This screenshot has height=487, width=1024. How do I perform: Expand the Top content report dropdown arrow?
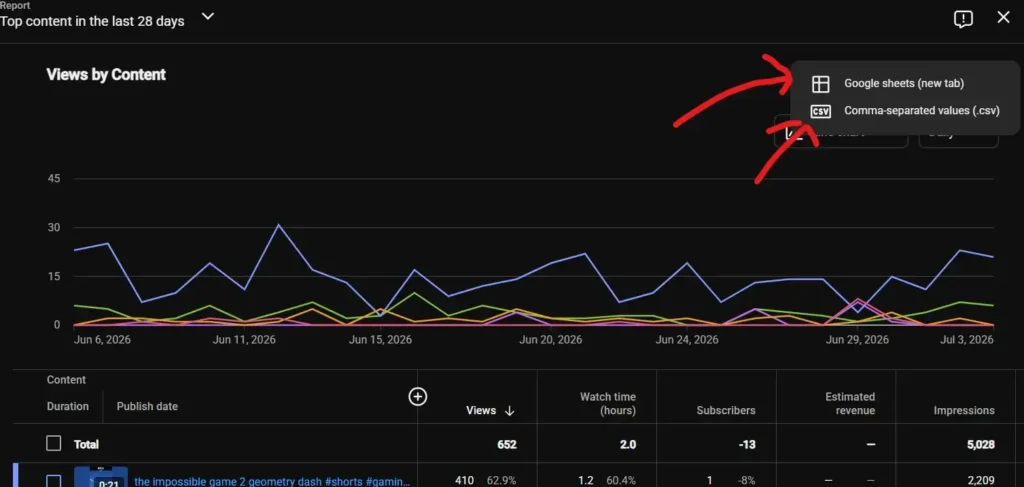click(x=208, y=16)
